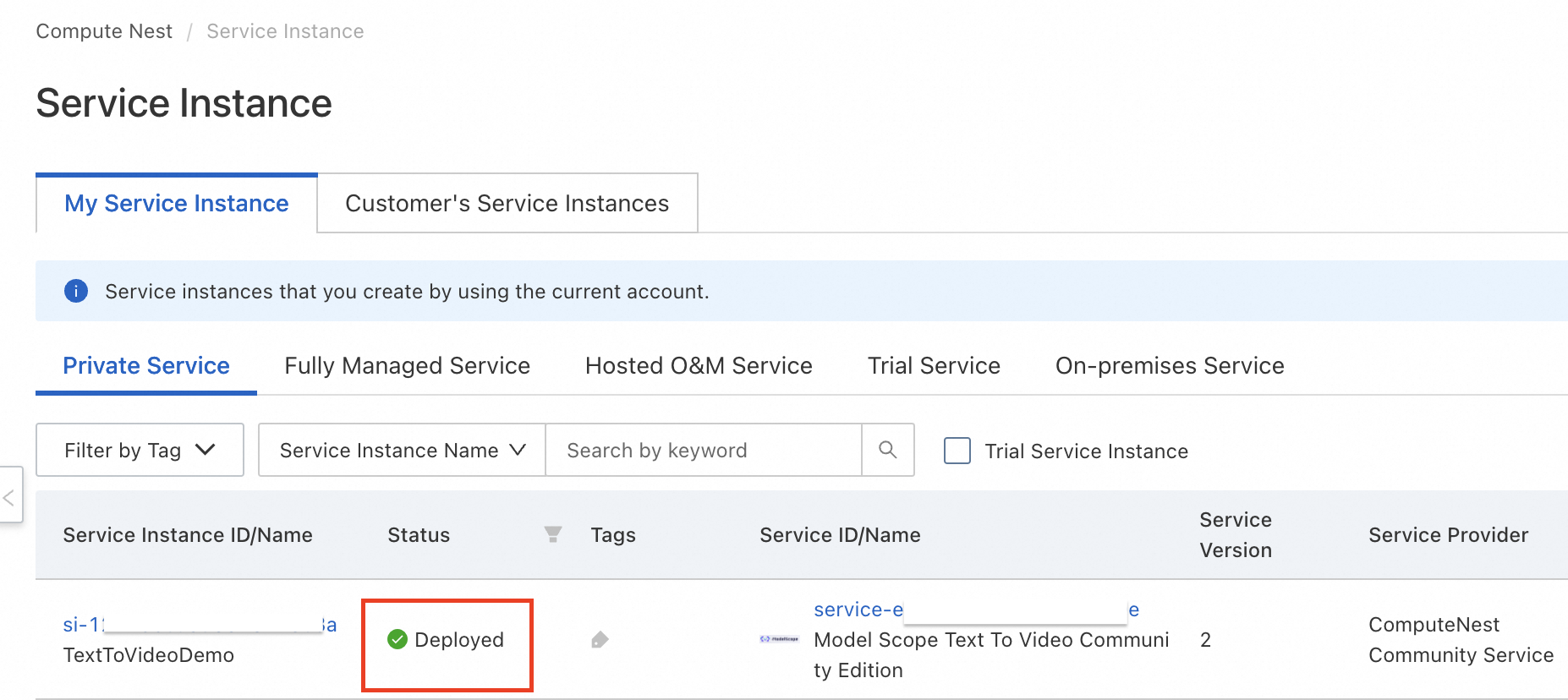Open the si-1 service instance ID link
The image size is (1568, 700).
coord(200,625)
